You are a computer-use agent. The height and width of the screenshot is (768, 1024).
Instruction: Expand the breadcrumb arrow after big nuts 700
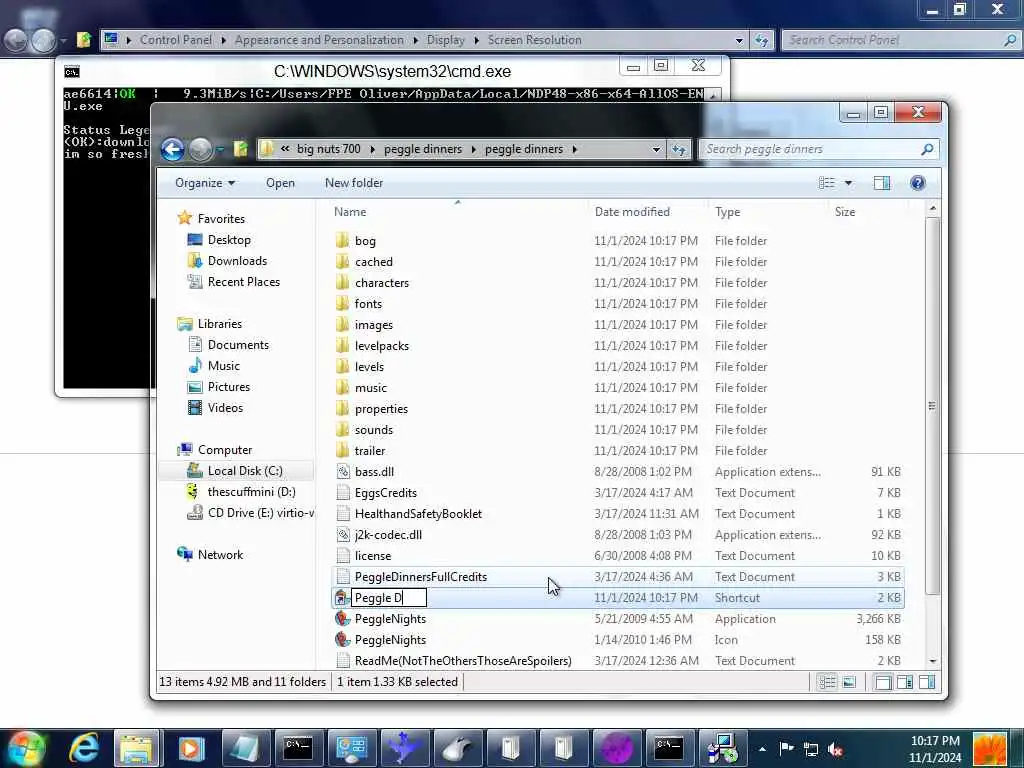point(373,149)
